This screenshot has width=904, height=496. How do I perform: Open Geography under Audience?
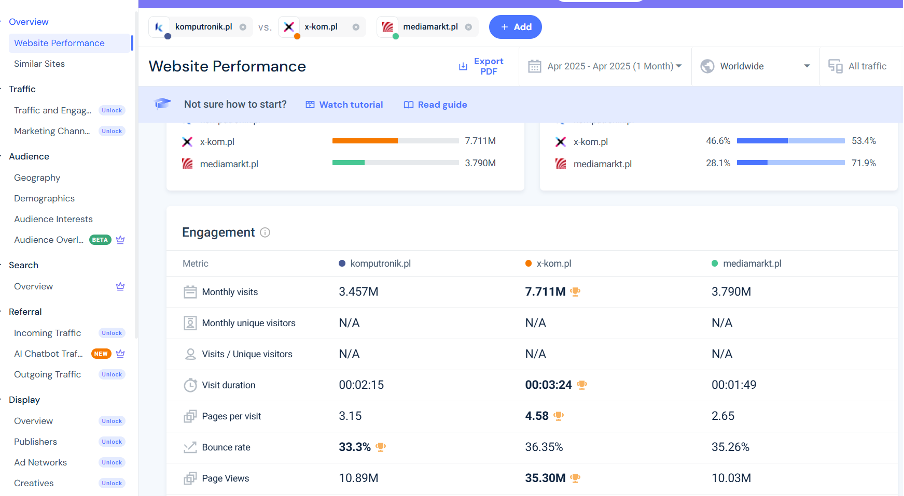37,178
